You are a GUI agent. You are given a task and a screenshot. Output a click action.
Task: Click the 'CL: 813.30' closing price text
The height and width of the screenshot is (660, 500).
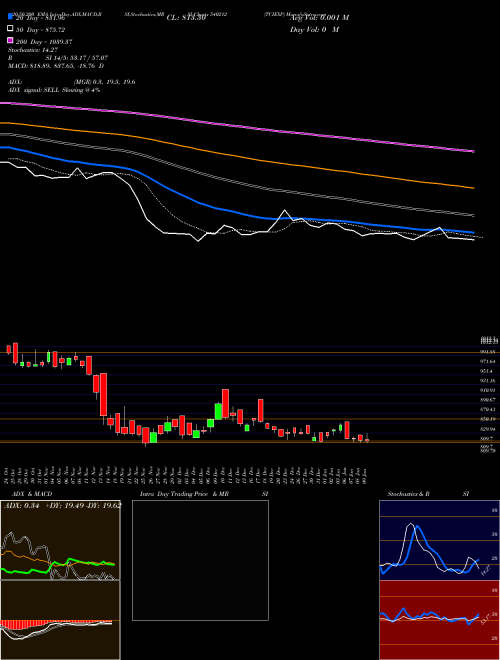pyautogui.click(x=186, y=18)
